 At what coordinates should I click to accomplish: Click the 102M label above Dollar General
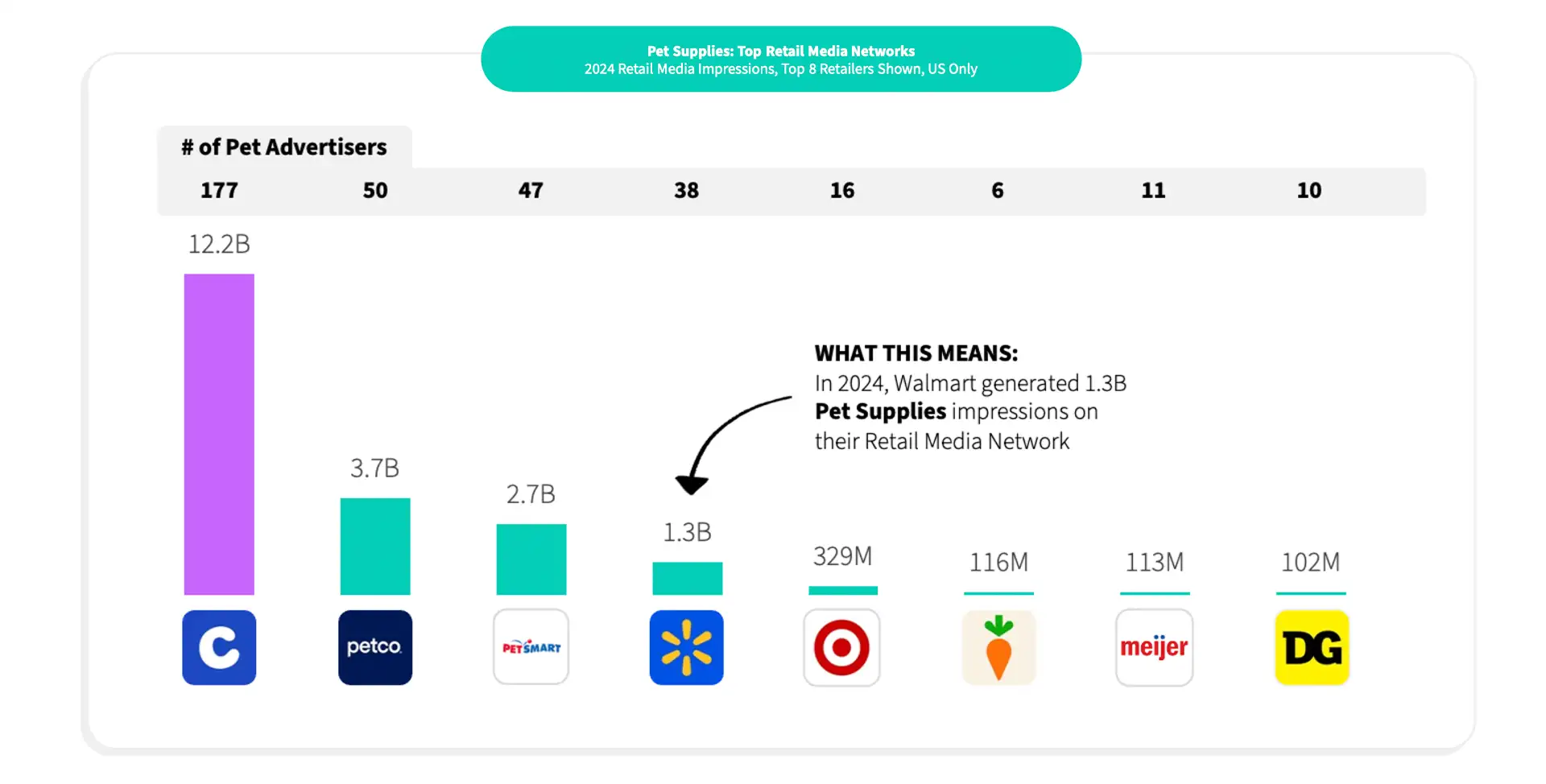coord(1311,562)
